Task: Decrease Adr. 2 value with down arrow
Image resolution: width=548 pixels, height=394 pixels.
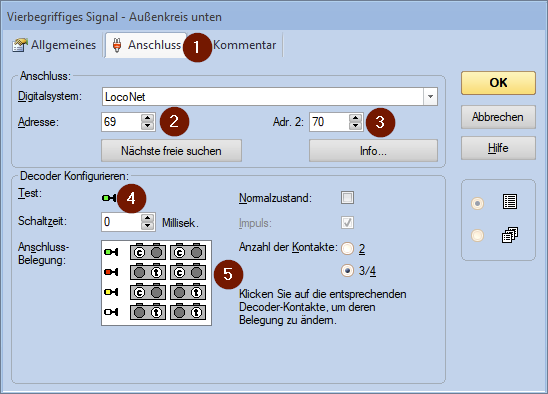Action: (355, 126)
